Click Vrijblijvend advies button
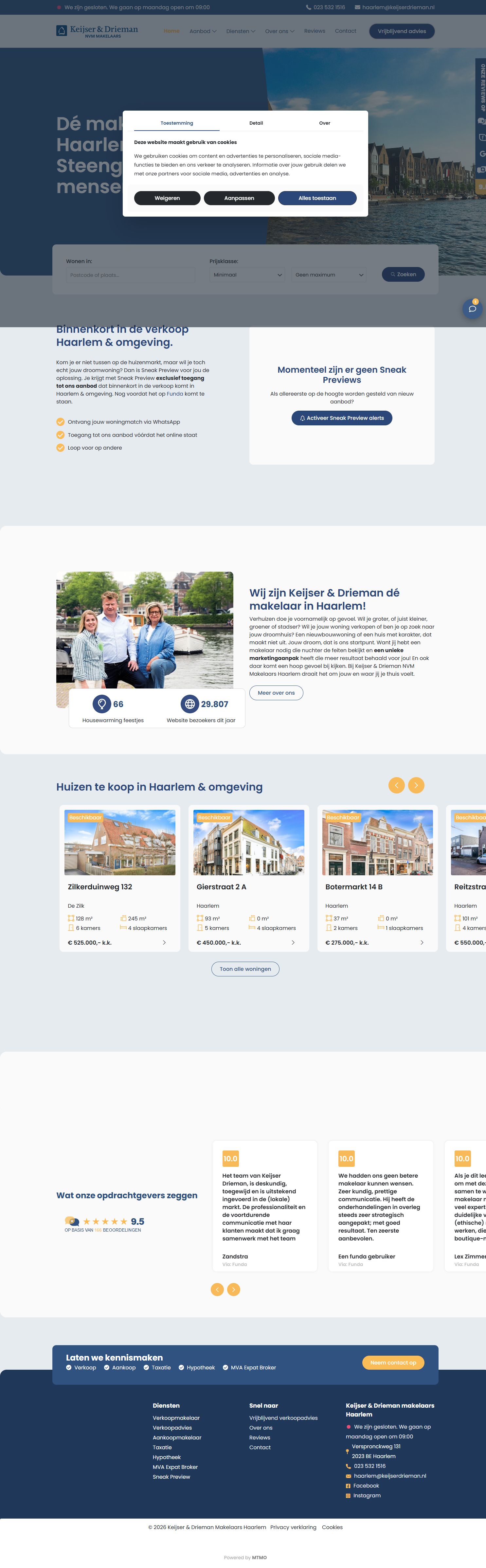This screenshot has height=1568, width=486. (402, 31)
